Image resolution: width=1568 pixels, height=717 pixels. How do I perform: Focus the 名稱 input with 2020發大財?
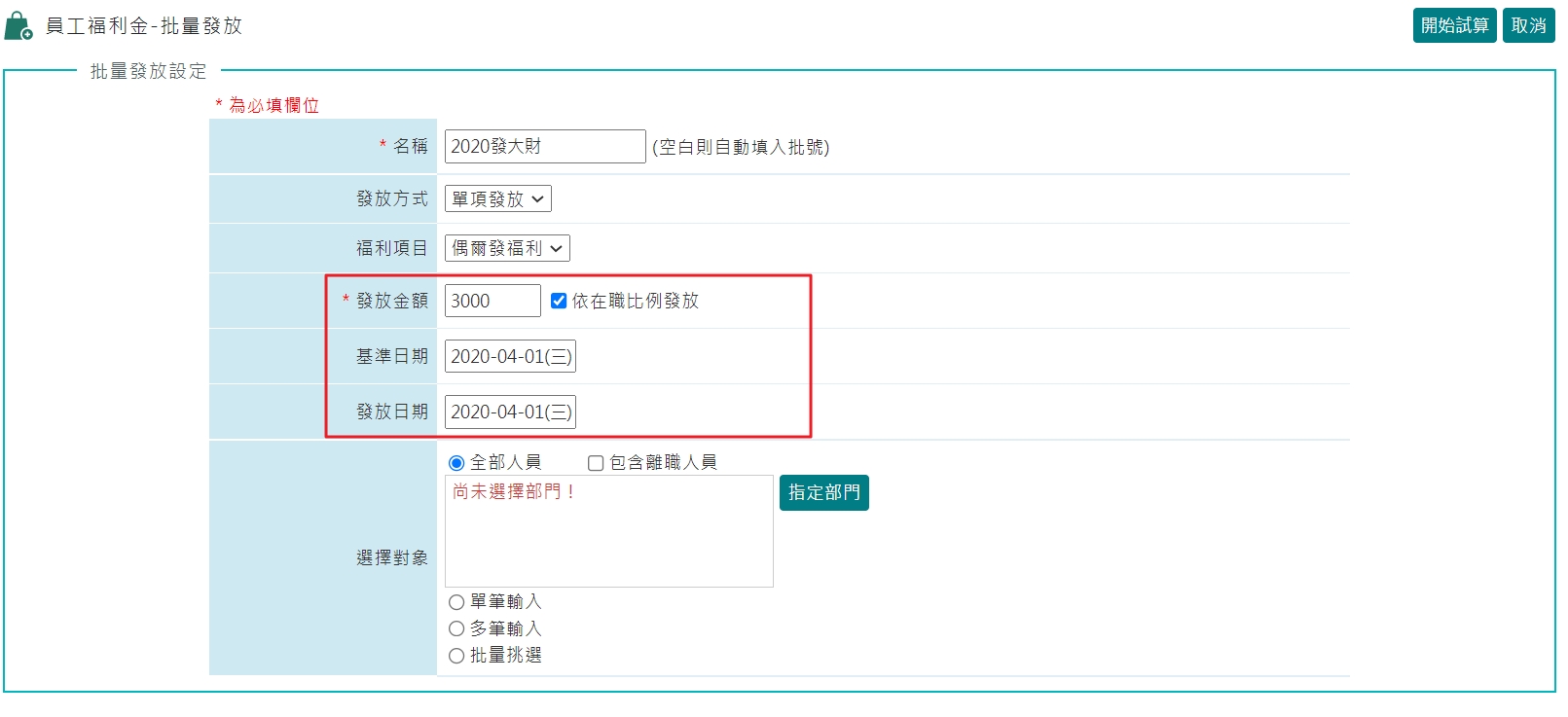pyautogui.click(x=545, y=146)
